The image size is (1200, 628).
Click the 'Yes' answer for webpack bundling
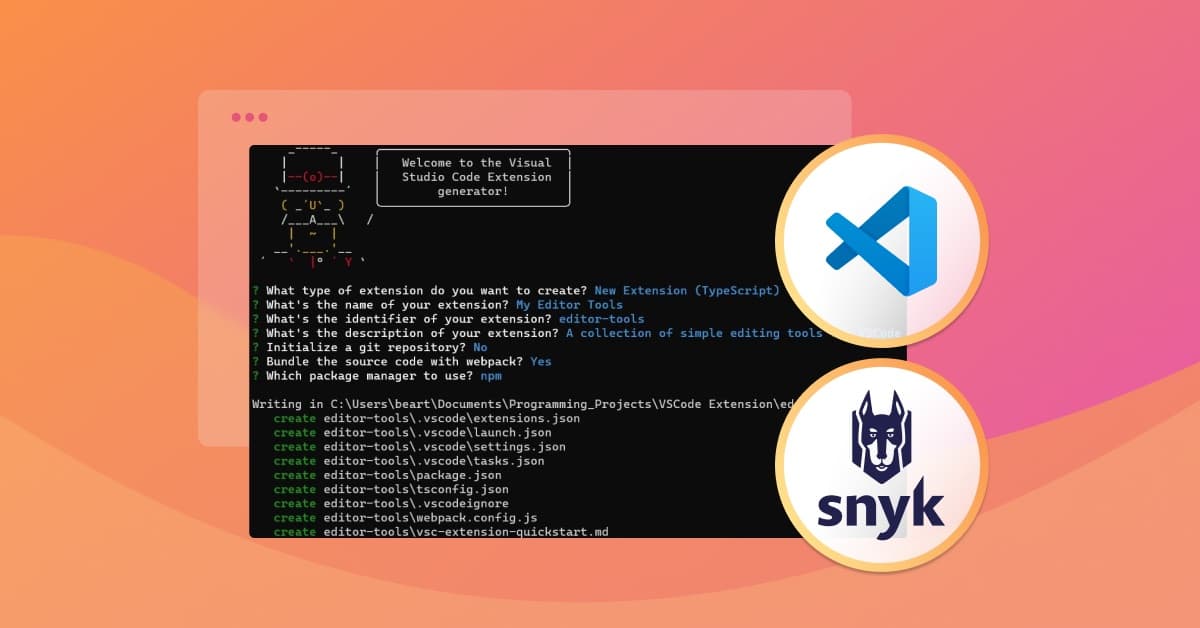(540, 362)
